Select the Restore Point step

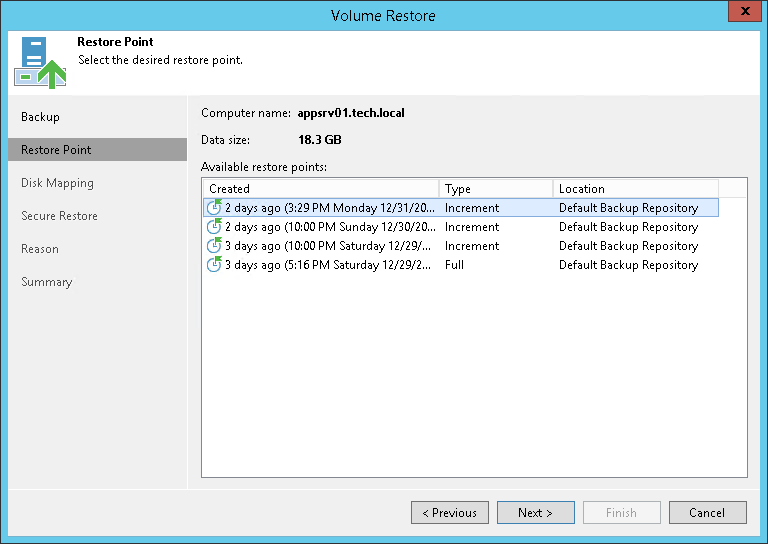tap(97, 149)
